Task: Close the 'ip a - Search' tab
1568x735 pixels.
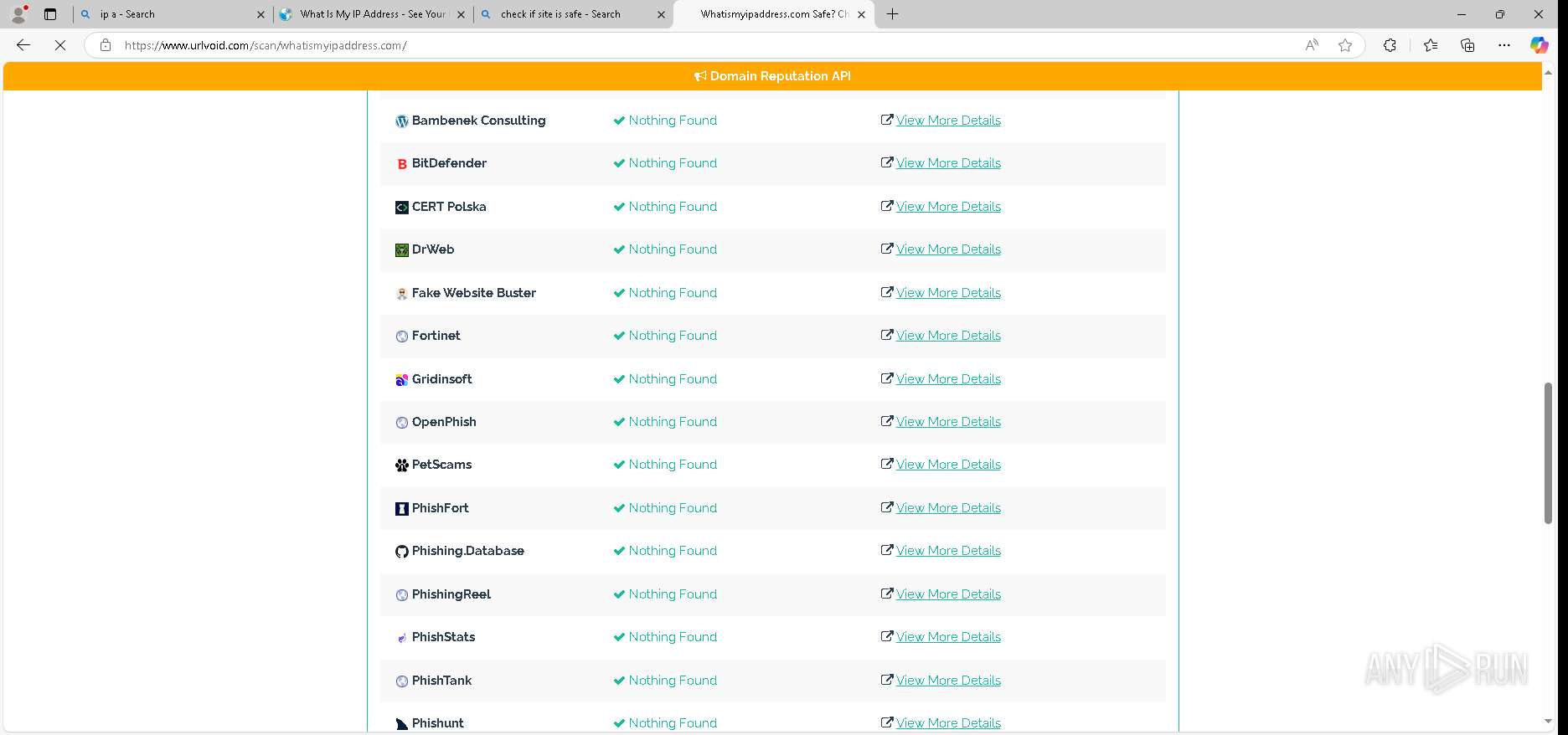Action: pos(260,14)
